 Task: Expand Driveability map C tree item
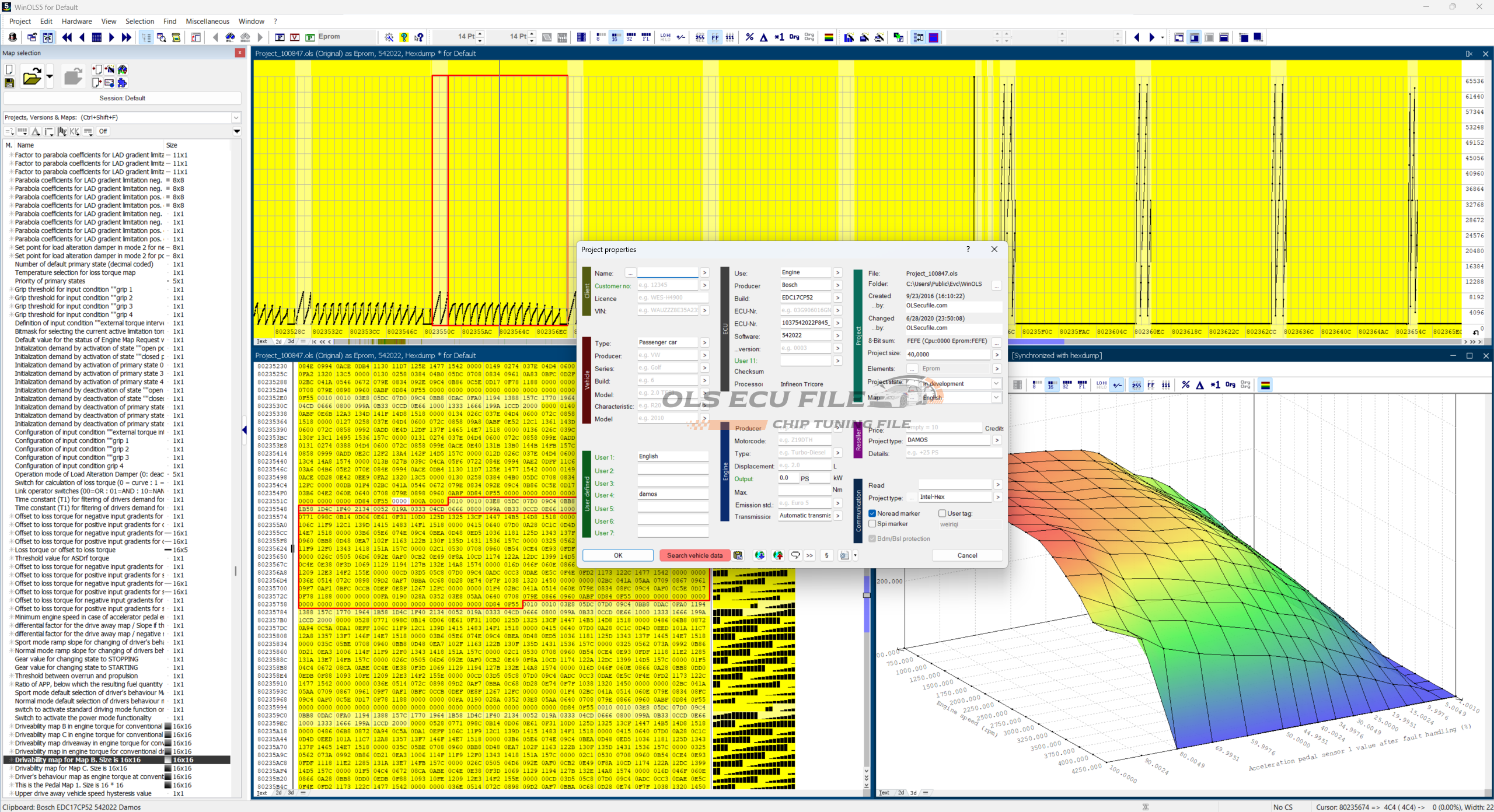pos(11,735)
